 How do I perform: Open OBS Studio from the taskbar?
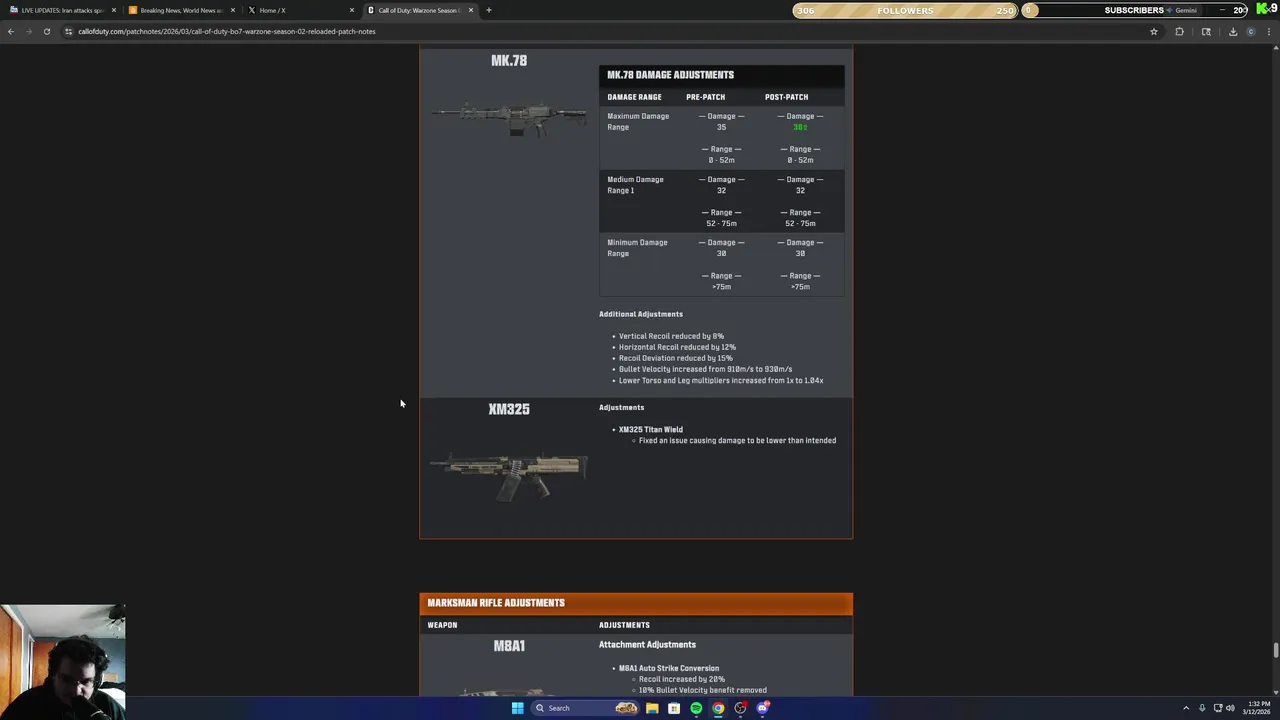(740, 708)
